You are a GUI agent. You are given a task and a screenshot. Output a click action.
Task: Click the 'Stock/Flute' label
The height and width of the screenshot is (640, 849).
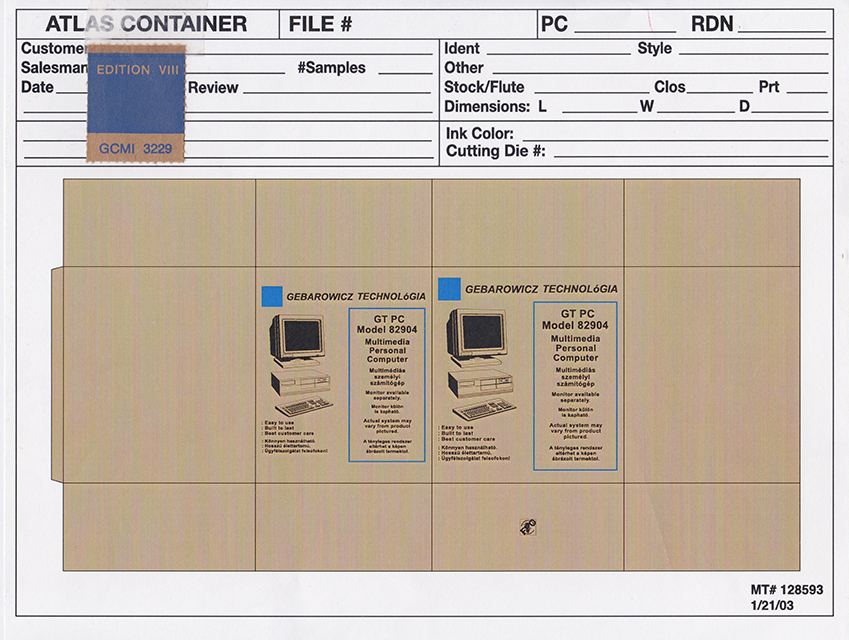[x=484, y=87]
